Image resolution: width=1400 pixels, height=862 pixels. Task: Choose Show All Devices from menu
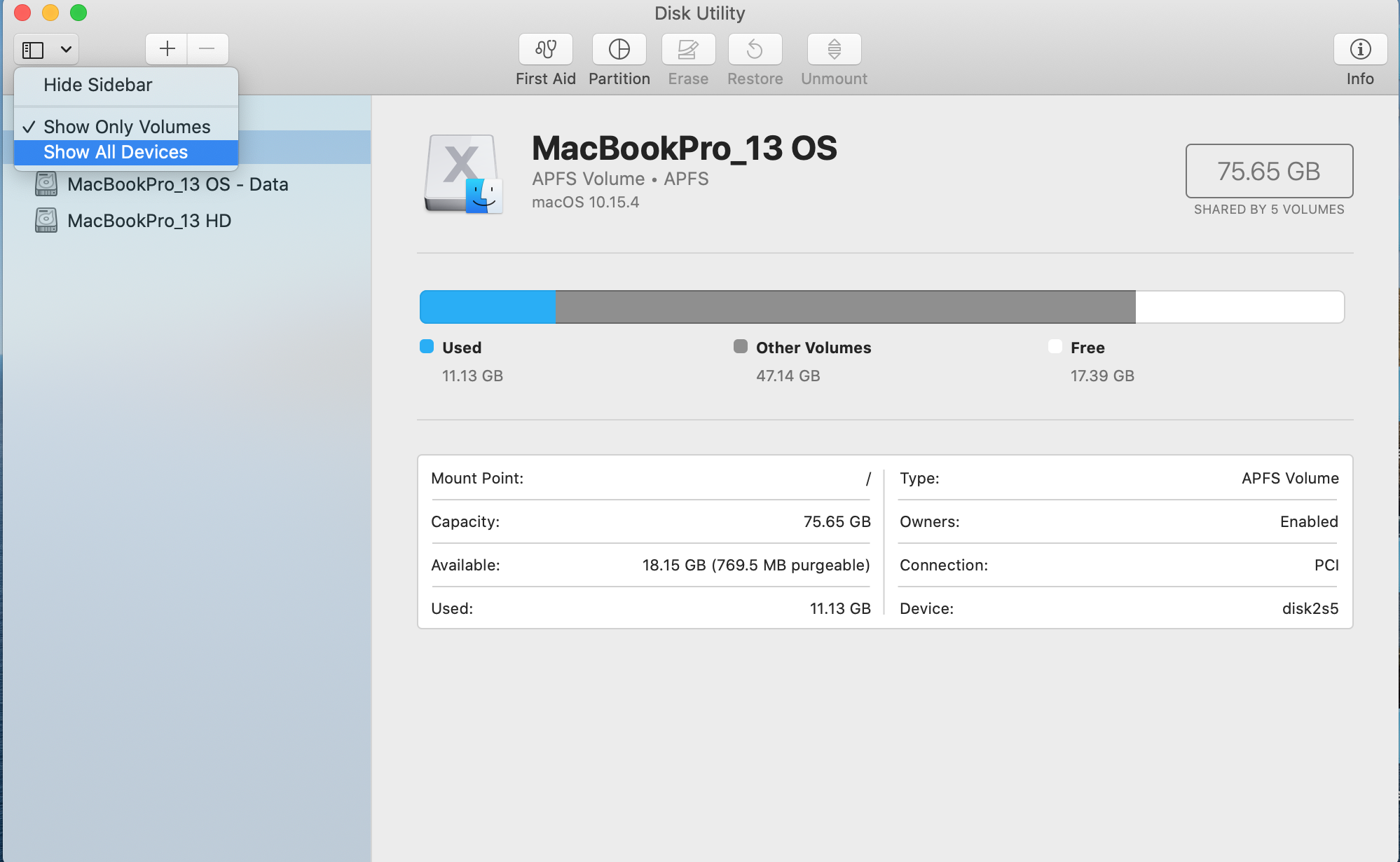point(116,152)
